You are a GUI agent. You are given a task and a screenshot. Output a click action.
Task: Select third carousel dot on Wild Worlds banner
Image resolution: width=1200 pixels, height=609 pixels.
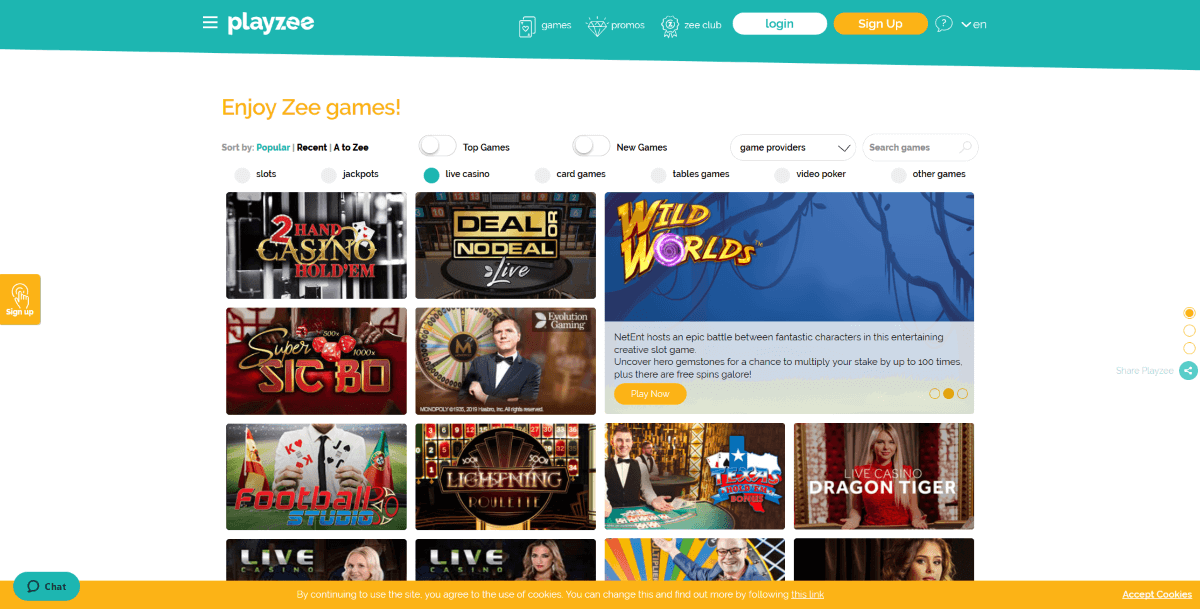tap(963, 394)
